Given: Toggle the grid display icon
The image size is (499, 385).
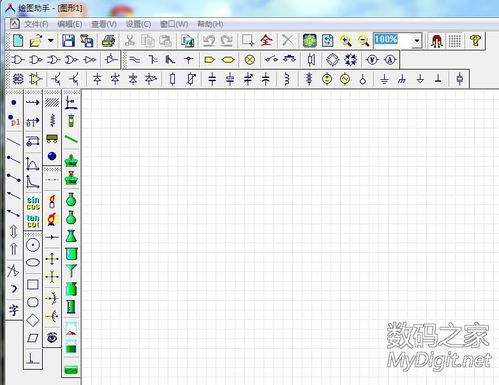Looking at the screenshot, I should (454, 41).
